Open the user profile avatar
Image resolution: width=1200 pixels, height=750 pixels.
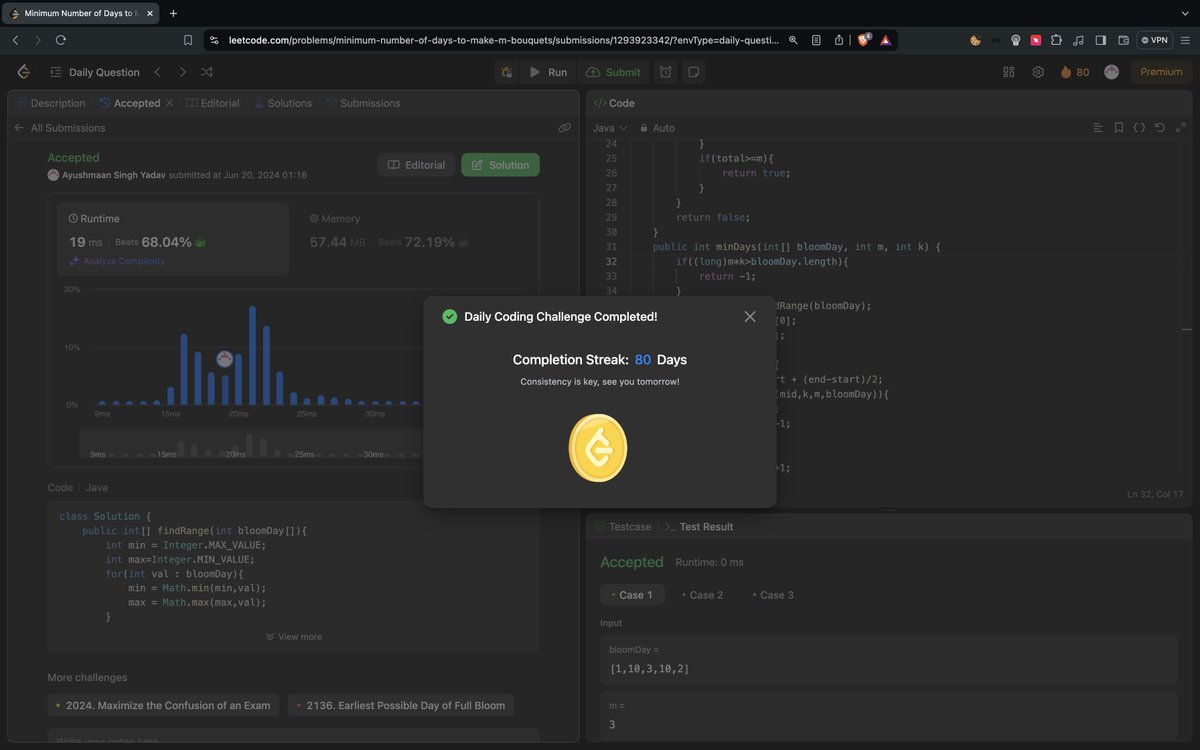(x=1111, y=72)
